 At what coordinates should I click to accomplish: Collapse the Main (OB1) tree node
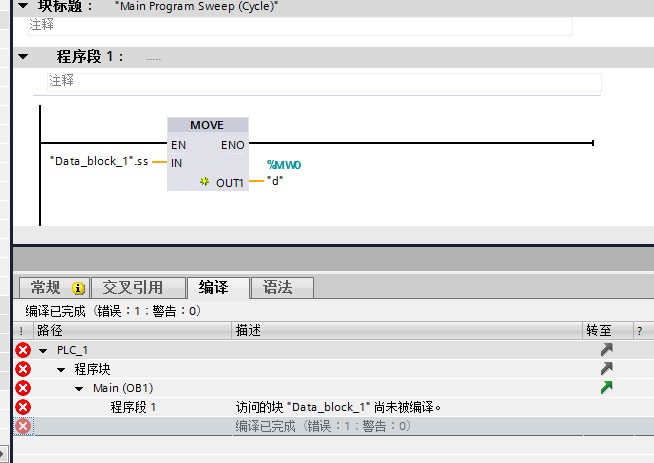[79, 389]
